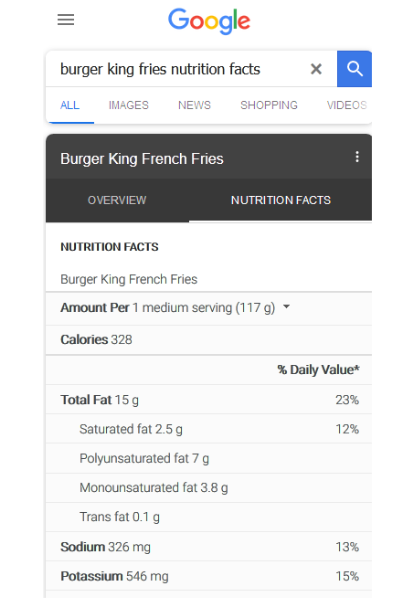Image resolution: width=410 pixels, height=614 pixels.
Task: Click the % Daily Value* header
Action: (x=318, y=370)
